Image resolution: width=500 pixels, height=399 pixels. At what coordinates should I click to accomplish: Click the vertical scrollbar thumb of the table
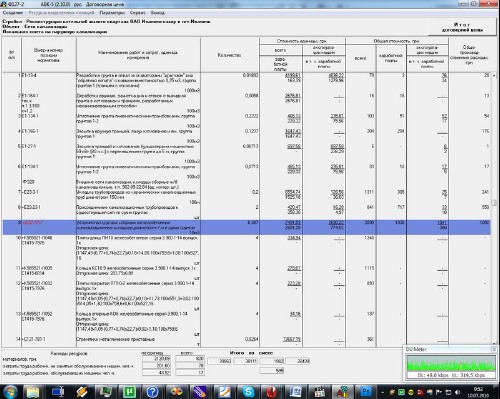pos(494,202)
